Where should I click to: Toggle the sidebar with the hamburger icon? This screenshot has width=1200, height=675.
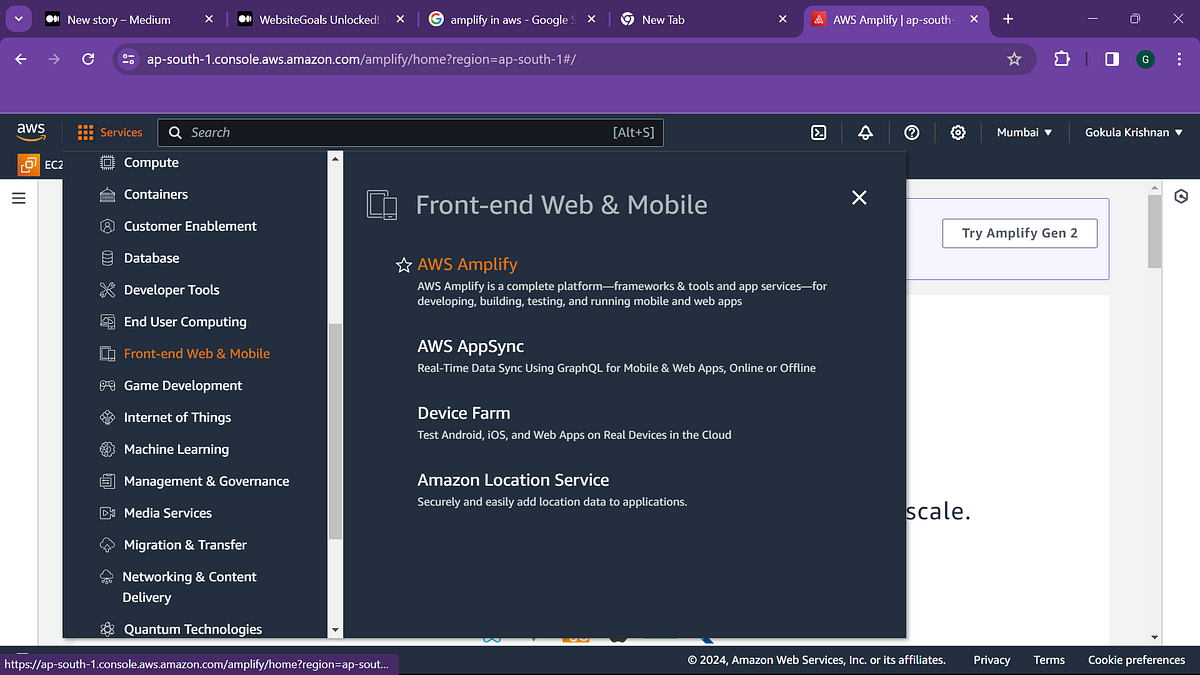[x=18, y=198]
